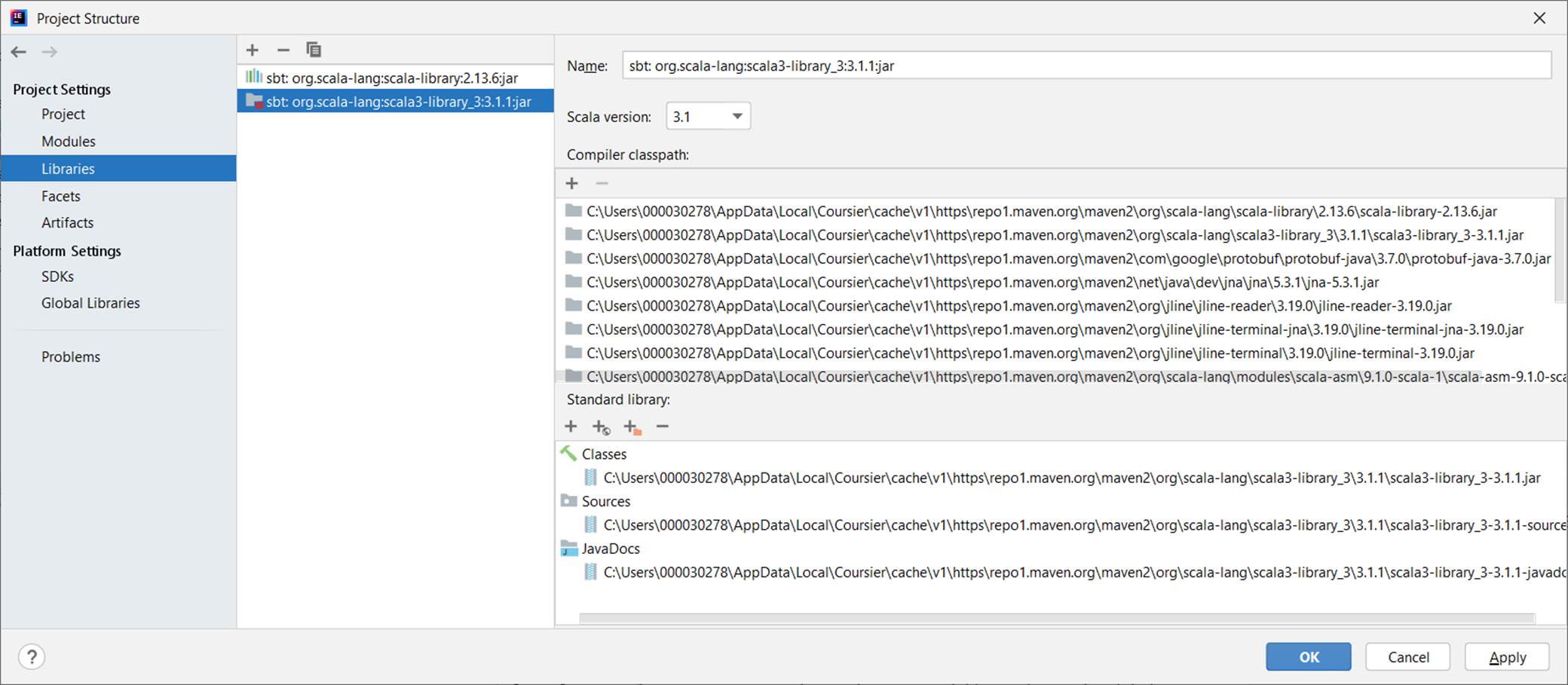Copy the selected library
The image size is (1568, 685).
point(314,50)
